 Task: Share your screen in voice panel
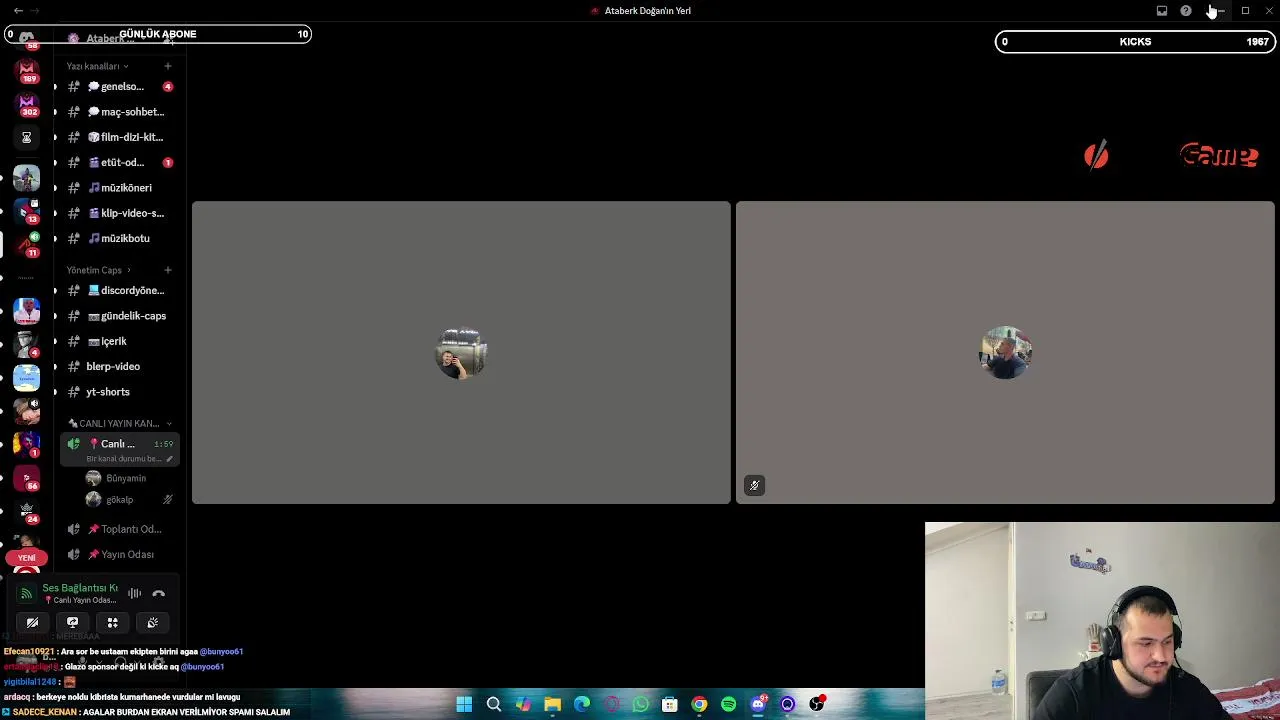(x=72, y=622)
